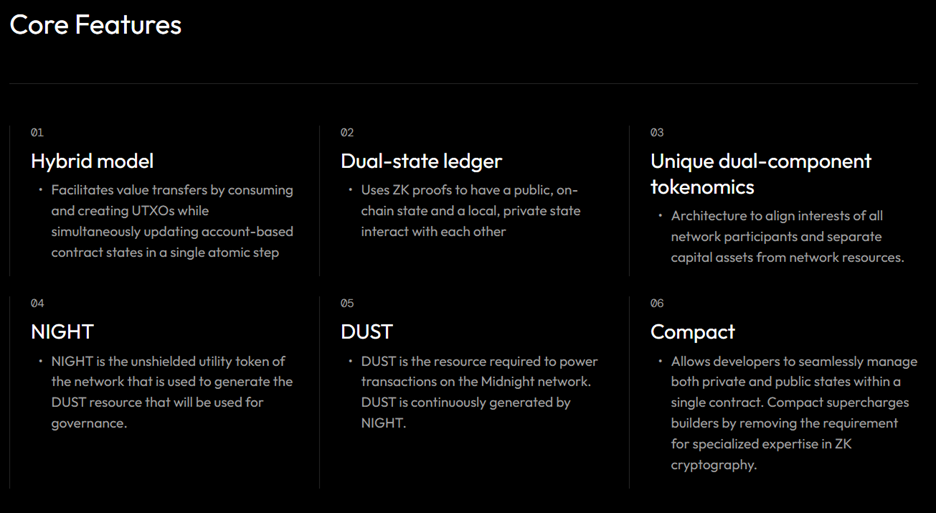The image size is (936, 513).
Task: Open the Dual-state ledger feature title
Action: click(421, 161)
